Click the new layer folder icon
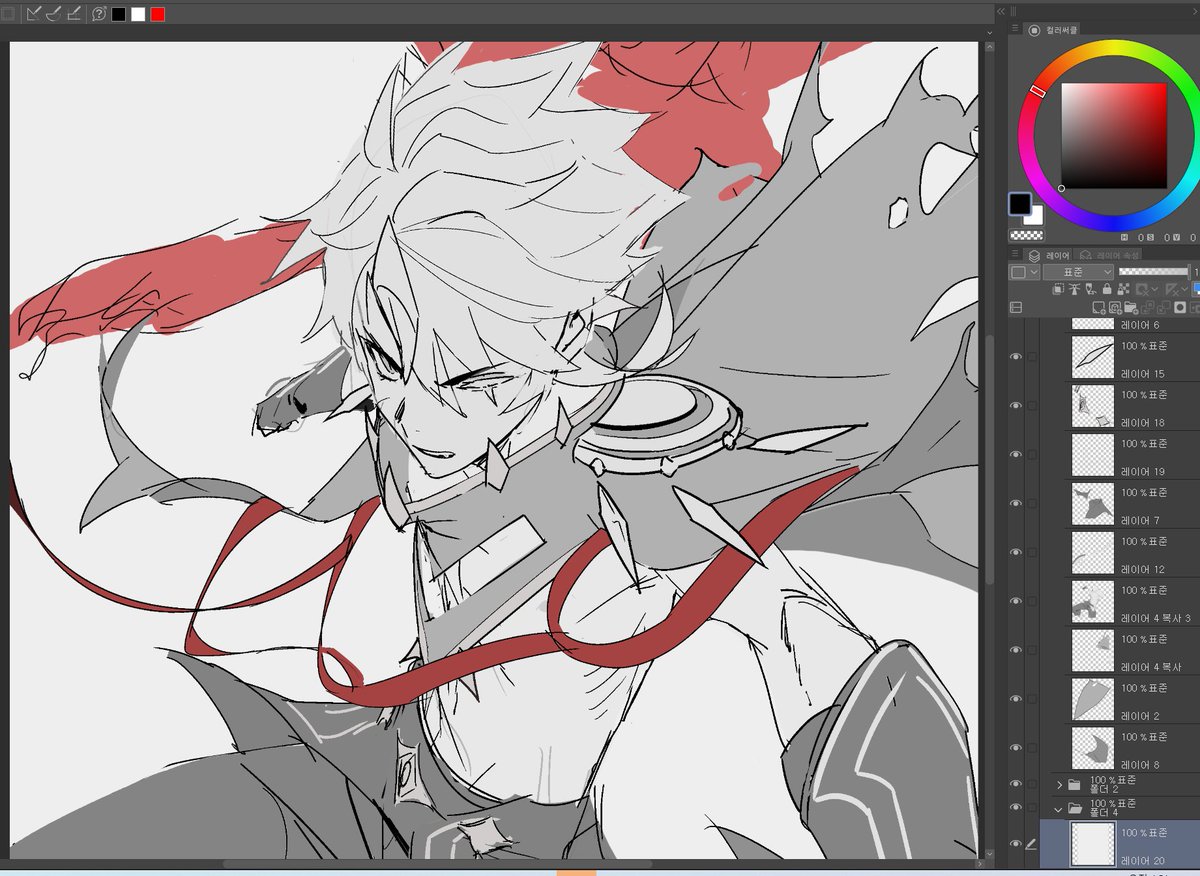This screenshot has width=1200, height=876. [x=1131, y=308]
